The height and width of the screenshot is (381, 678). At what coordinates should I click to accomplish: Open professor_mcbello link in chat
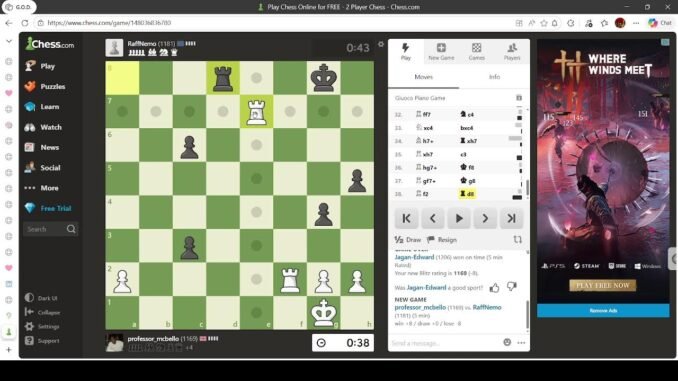(420, 307)
